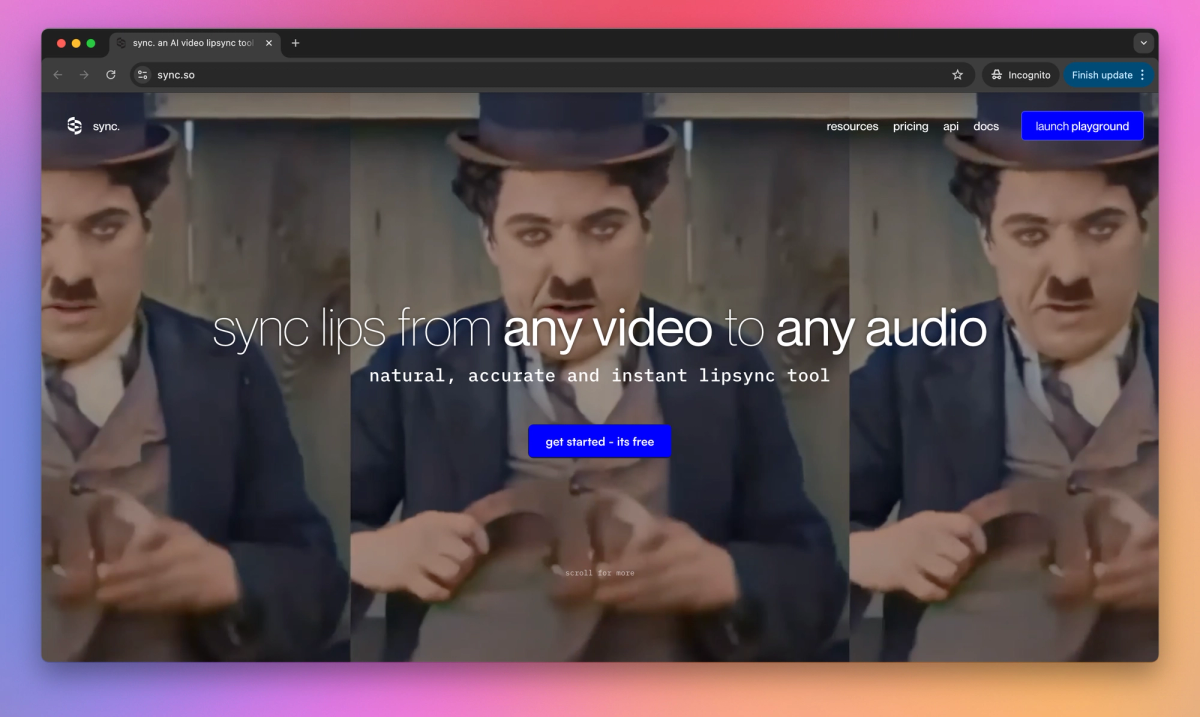Open the resources menu item

click(852, 127)
